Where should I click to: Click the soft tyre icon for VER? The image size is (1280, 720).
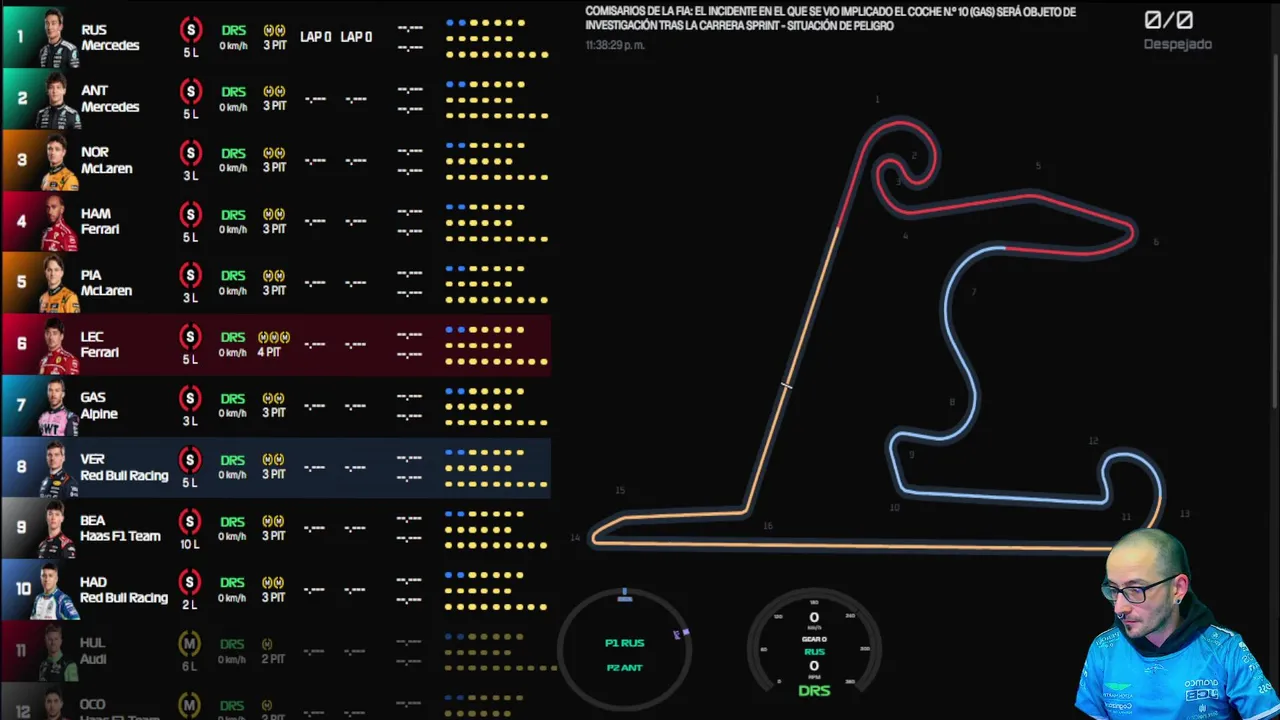(x=190, y=460)
